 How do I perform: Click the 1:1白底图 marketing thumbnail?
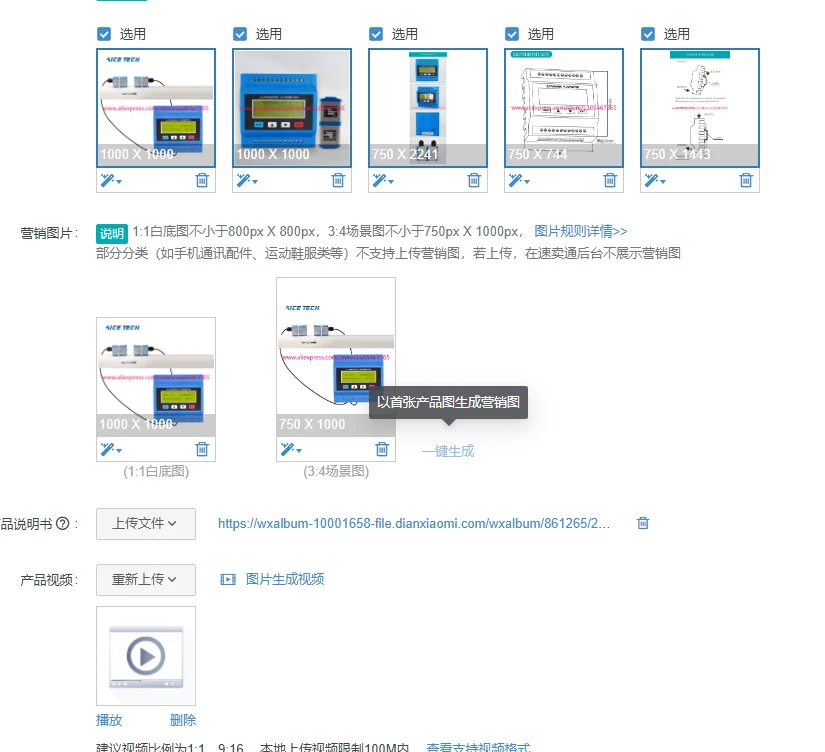(x=156, y=377)
